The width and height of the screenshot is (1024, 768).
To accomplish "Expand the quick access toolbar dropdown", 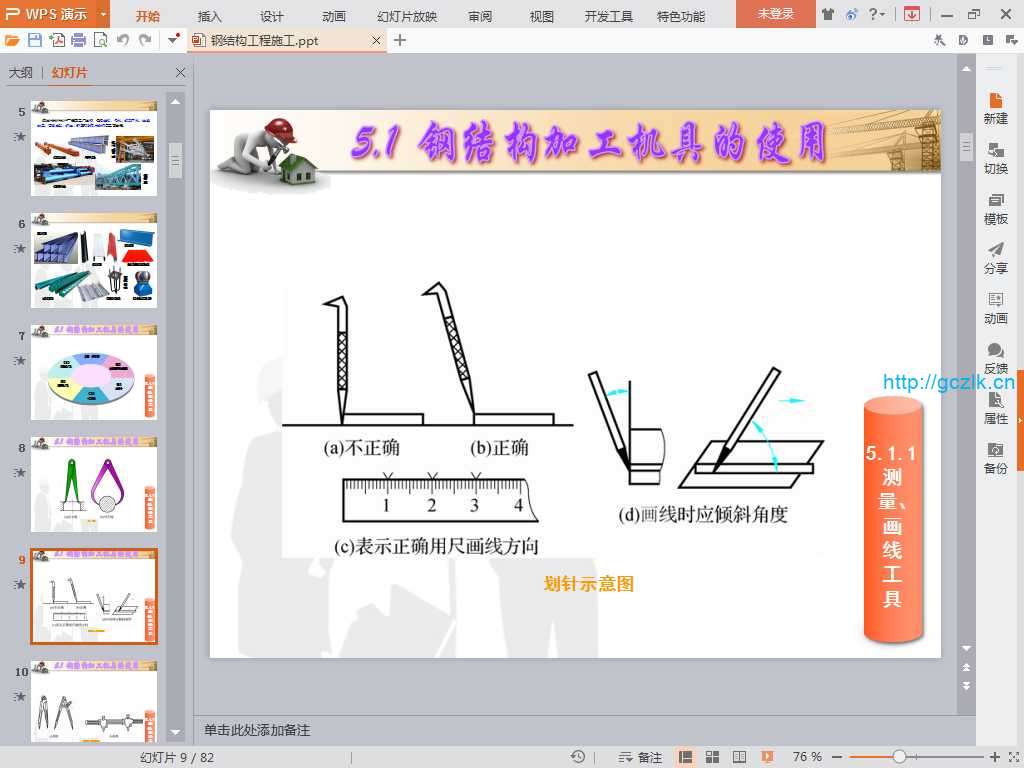I will tap(174, 40).
